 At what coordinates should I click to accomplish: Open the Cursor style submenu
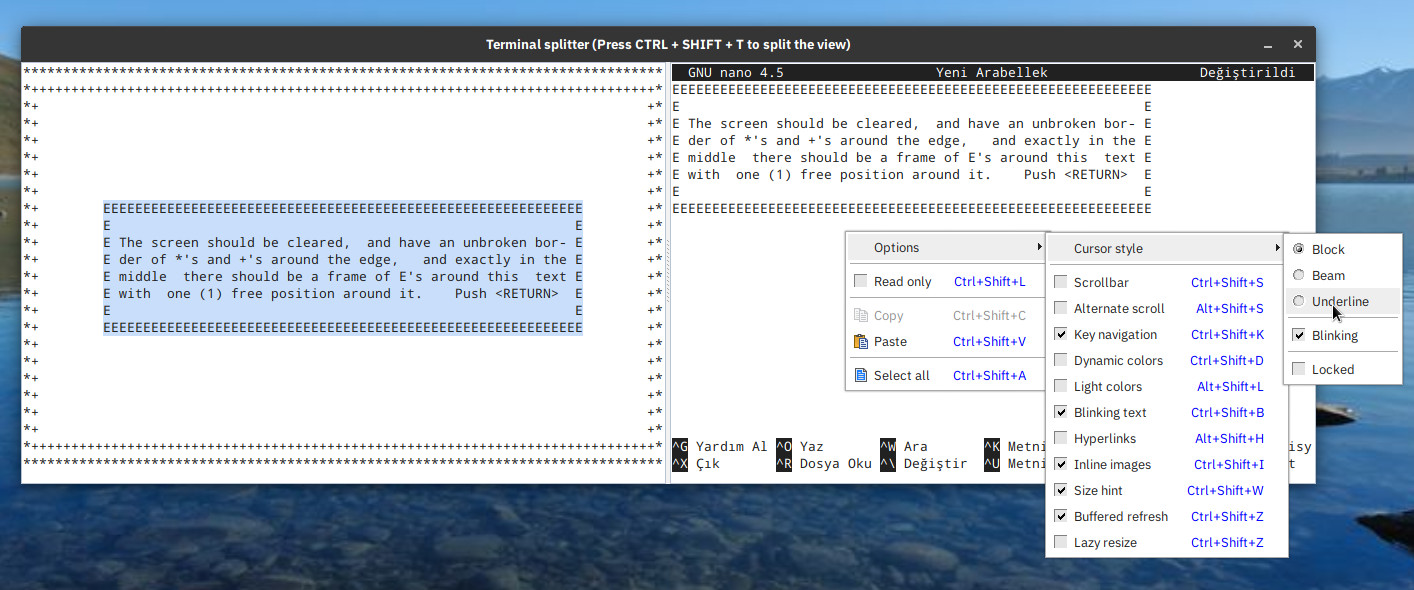pyautogui.click(x=1165, y=249)
